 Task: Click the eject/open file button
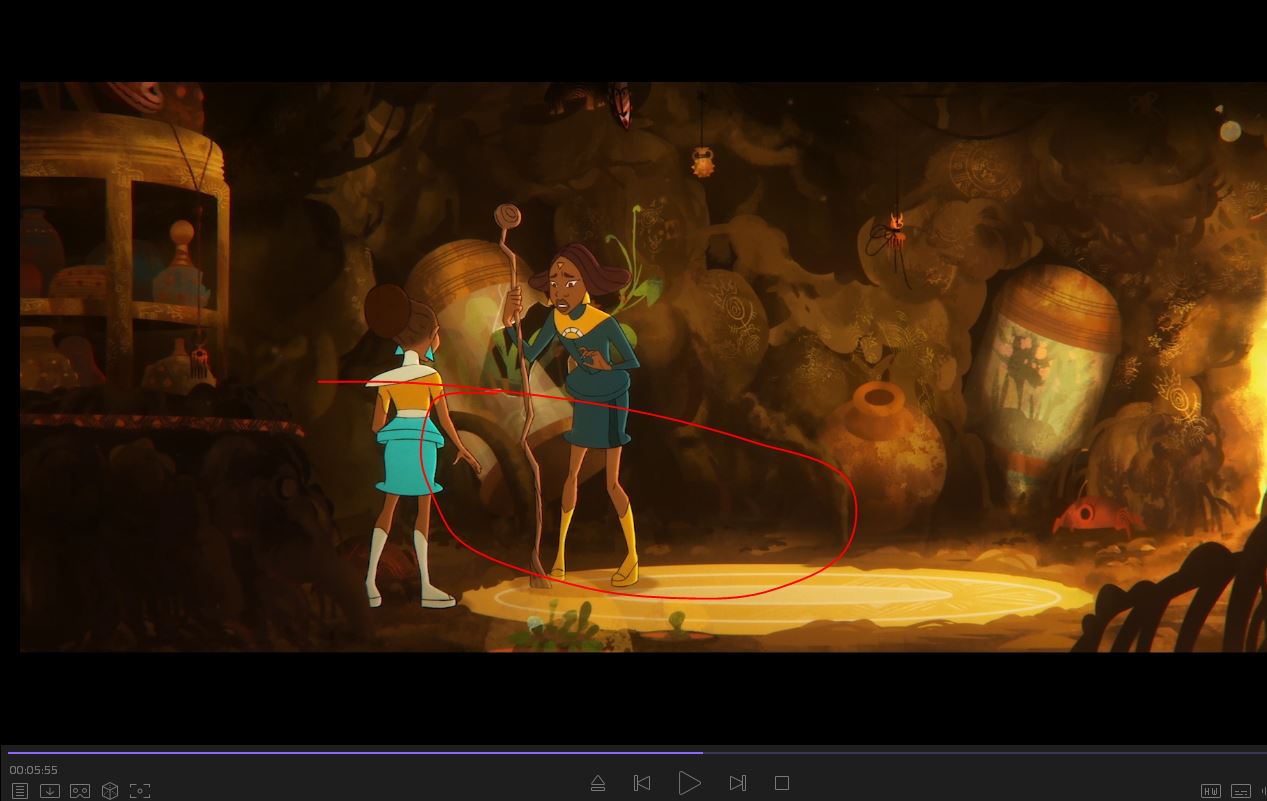(598, 783)
